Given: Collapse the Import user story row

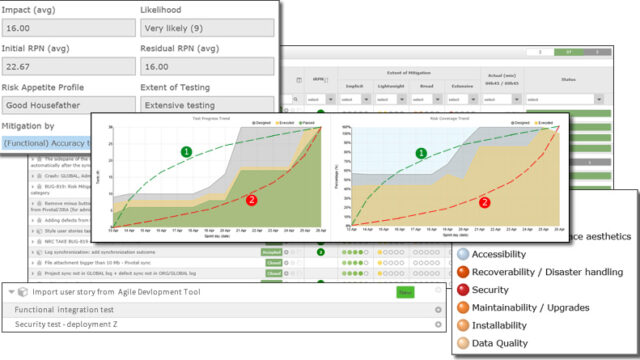Looking at the screenshot, I should 11,292.
